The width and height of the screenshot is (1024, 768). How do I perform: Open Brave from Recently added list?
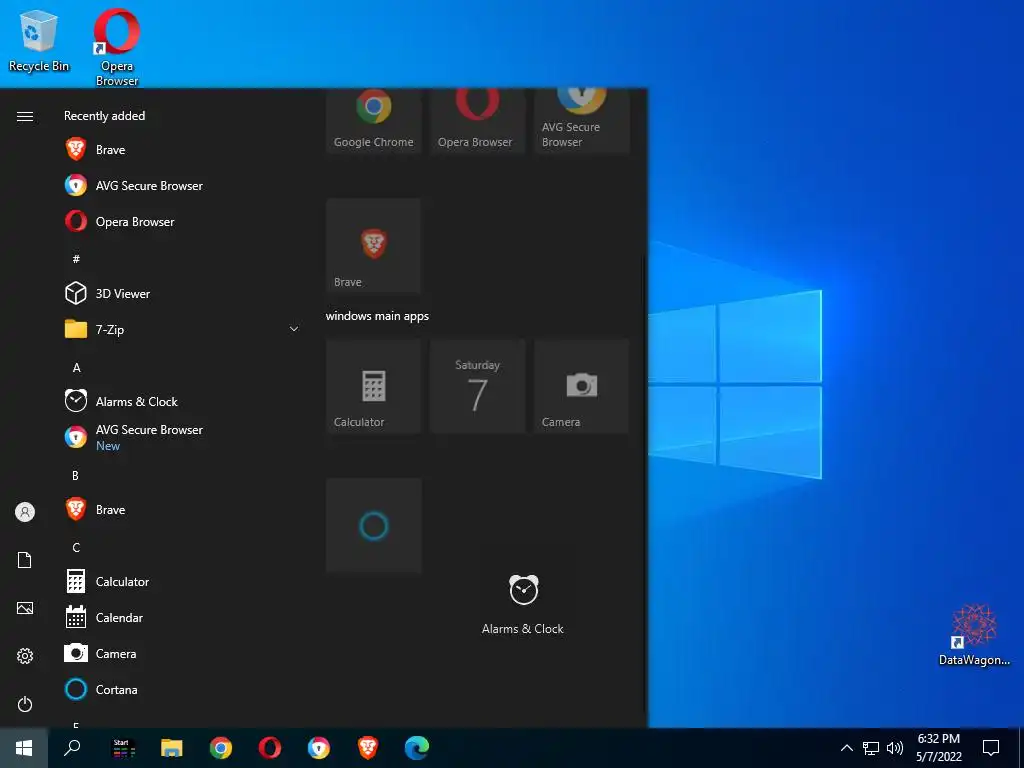point(183,150)
